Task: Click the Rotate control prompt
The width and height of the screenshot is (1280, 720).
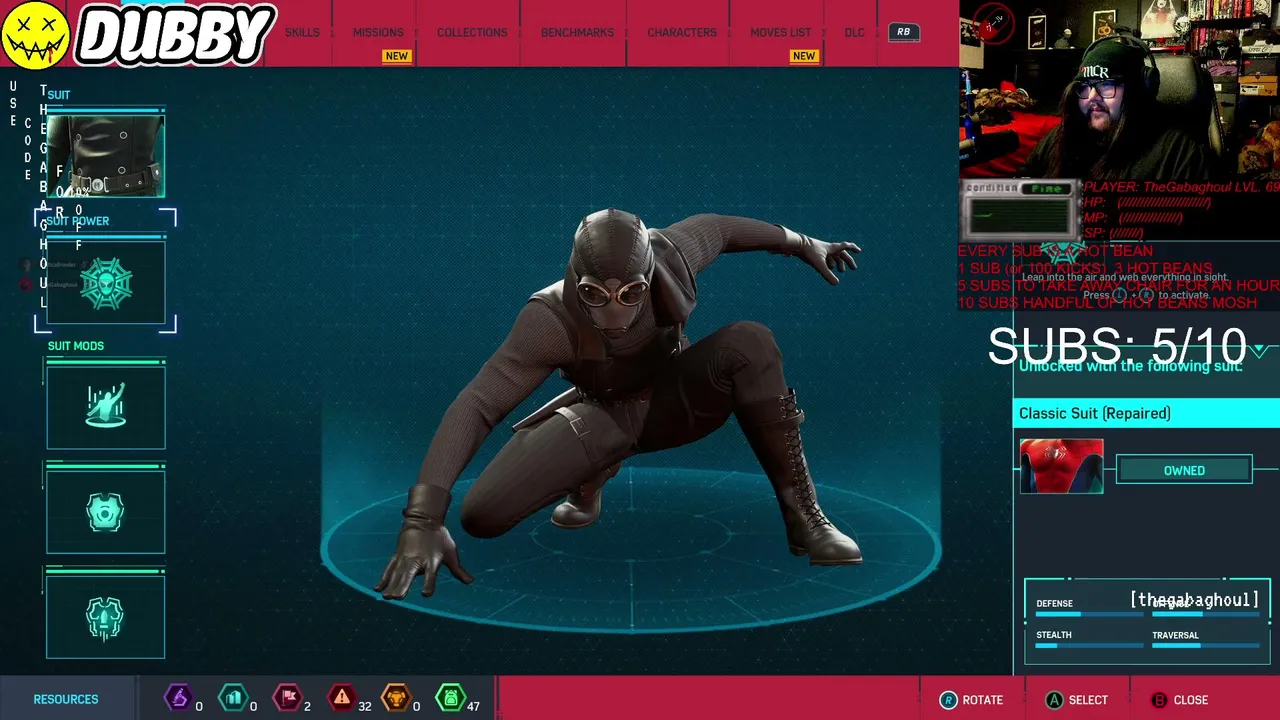Action: 971,700
